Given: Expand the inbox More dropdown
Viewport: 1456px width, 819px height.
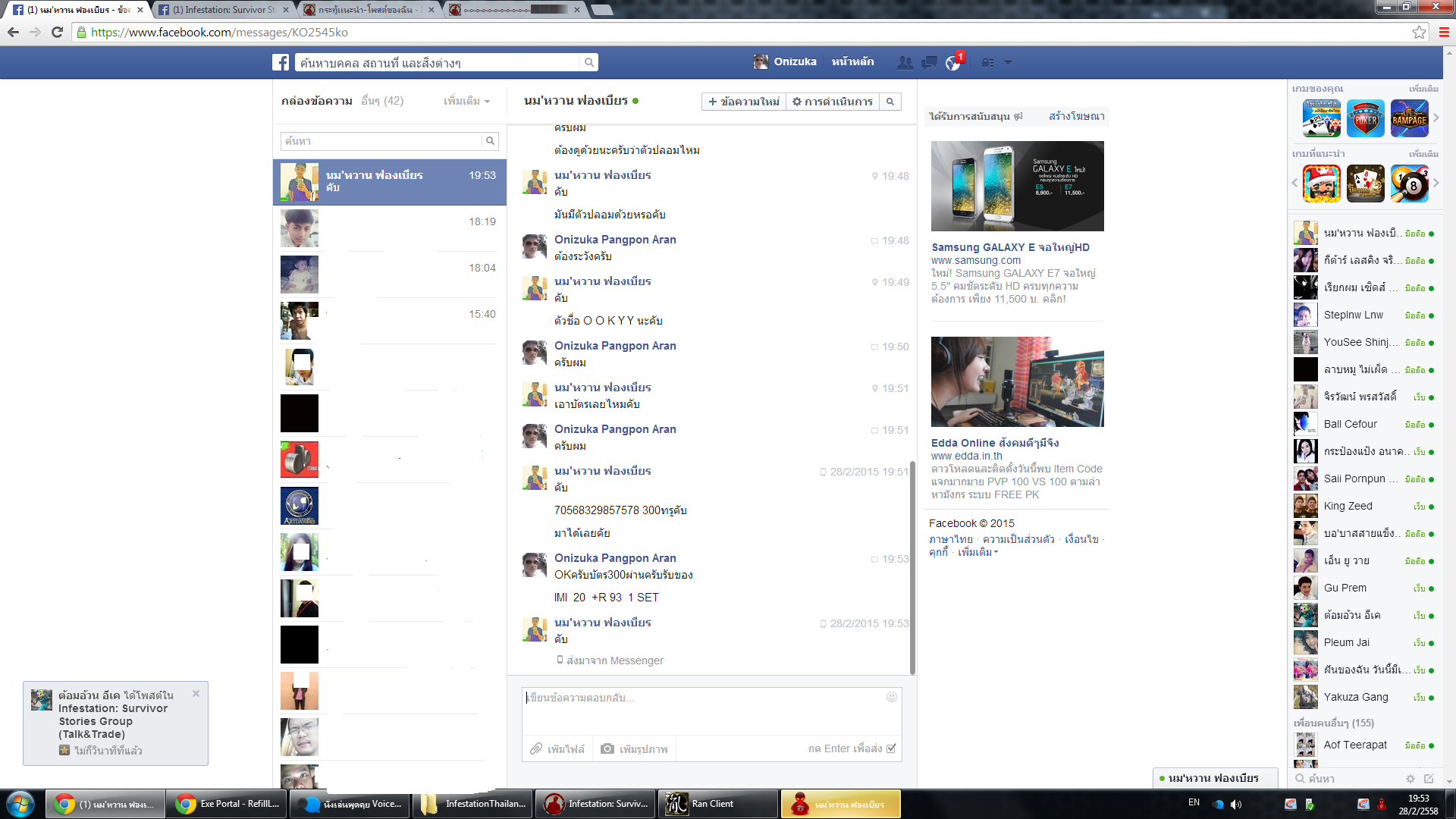Looking at the screenshot, I should click(x=466, y=101).
